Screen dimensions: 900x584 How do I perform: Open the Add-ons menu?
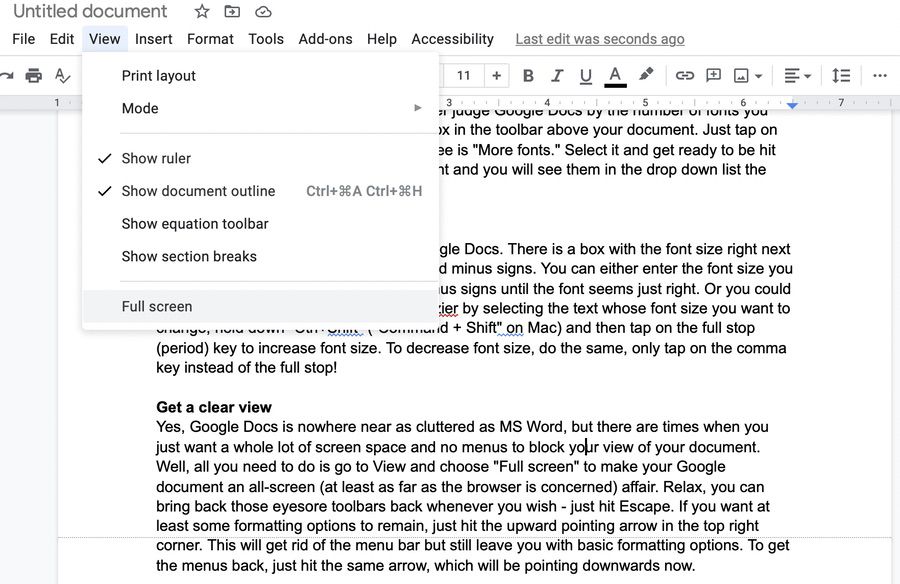coord(325,39)
